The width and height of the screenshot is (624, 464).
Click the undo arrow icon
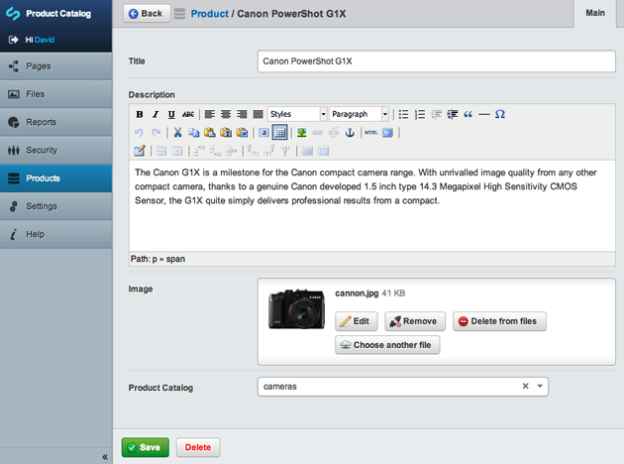tap(139, 133)
